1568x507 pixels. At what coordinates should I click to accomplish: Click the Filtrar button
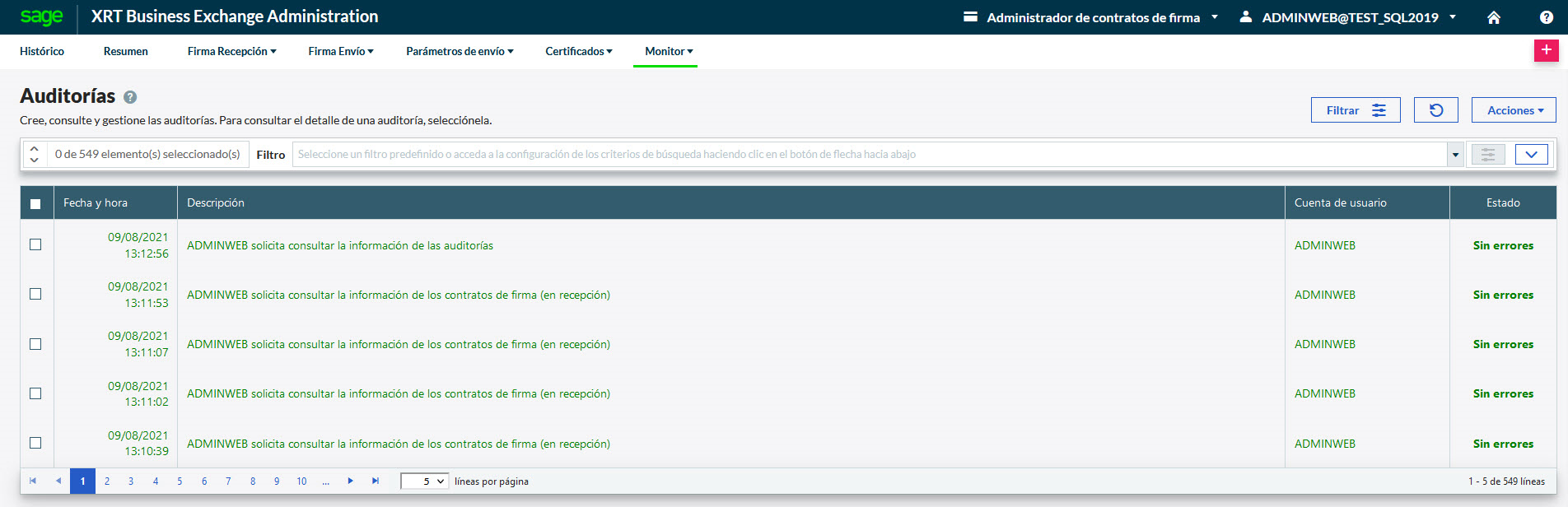[x=1355, y=110]
